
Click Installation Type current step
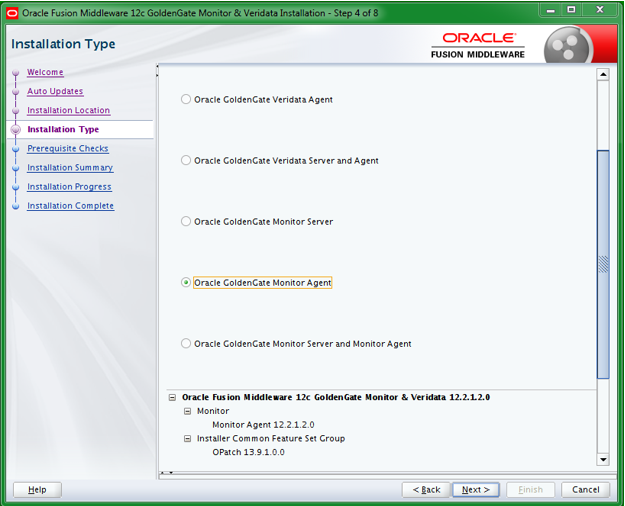(x=63, y=130)
